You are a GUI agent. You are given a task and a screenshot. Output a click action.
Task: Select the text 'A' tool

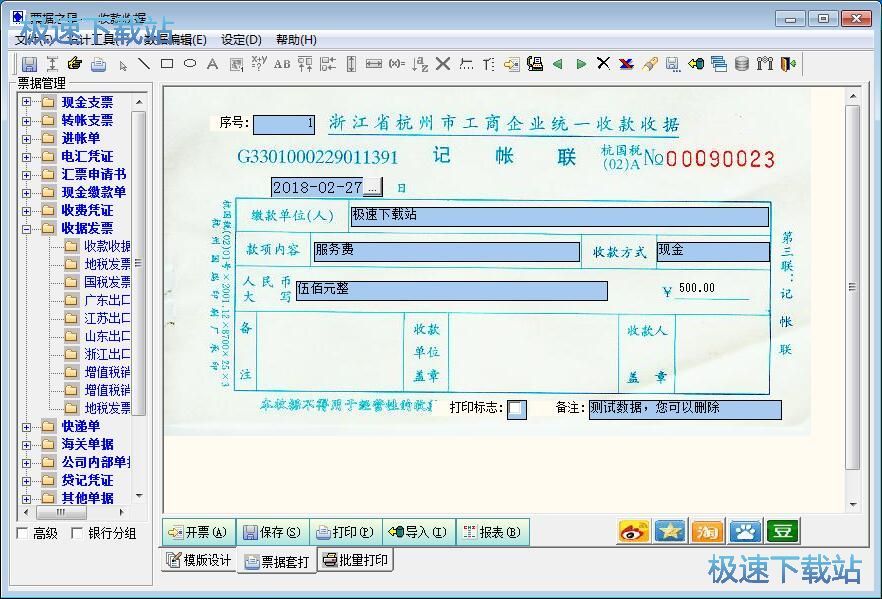pos(212,64)
